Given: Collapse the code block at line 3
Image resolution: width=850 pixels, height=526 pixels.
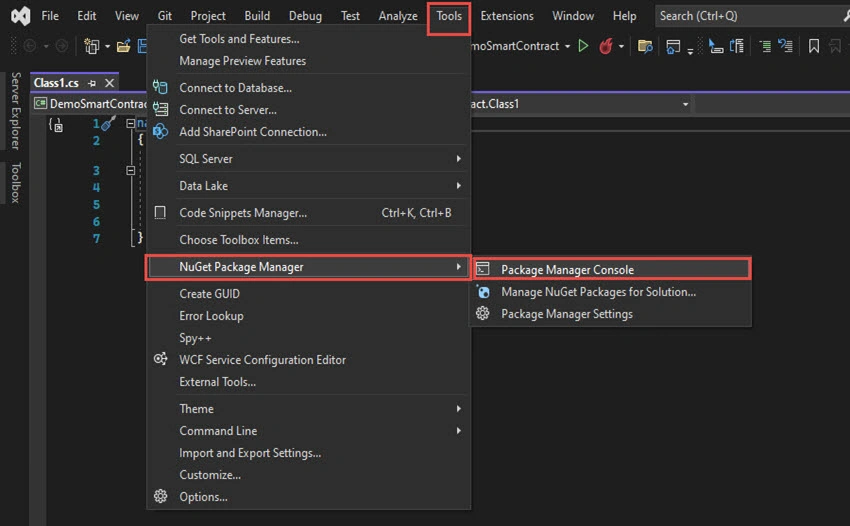Looking at the screenshot, I should (131, 170).
